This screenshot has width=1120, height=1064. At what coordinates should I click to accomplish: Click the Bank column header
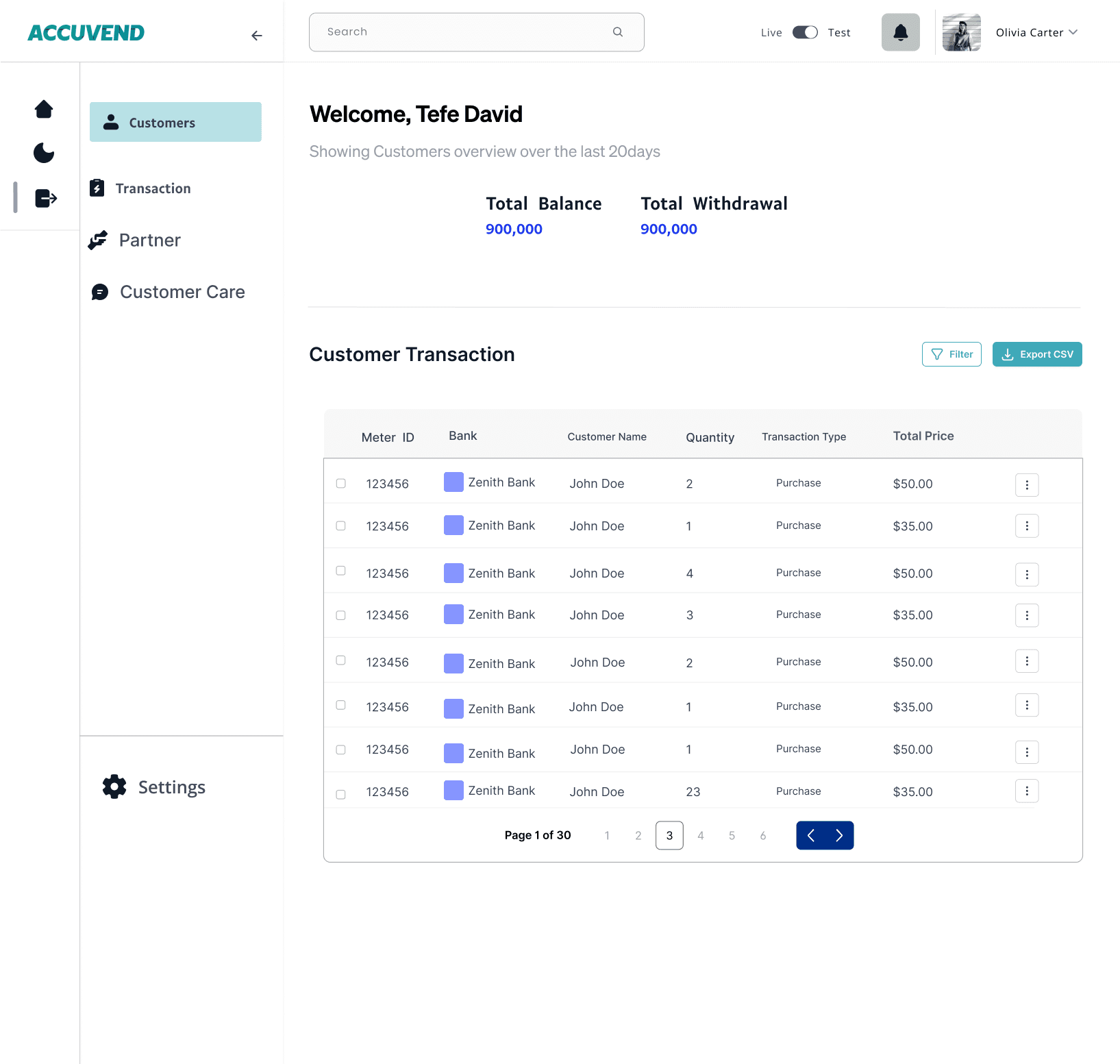(x=463, y=436)
